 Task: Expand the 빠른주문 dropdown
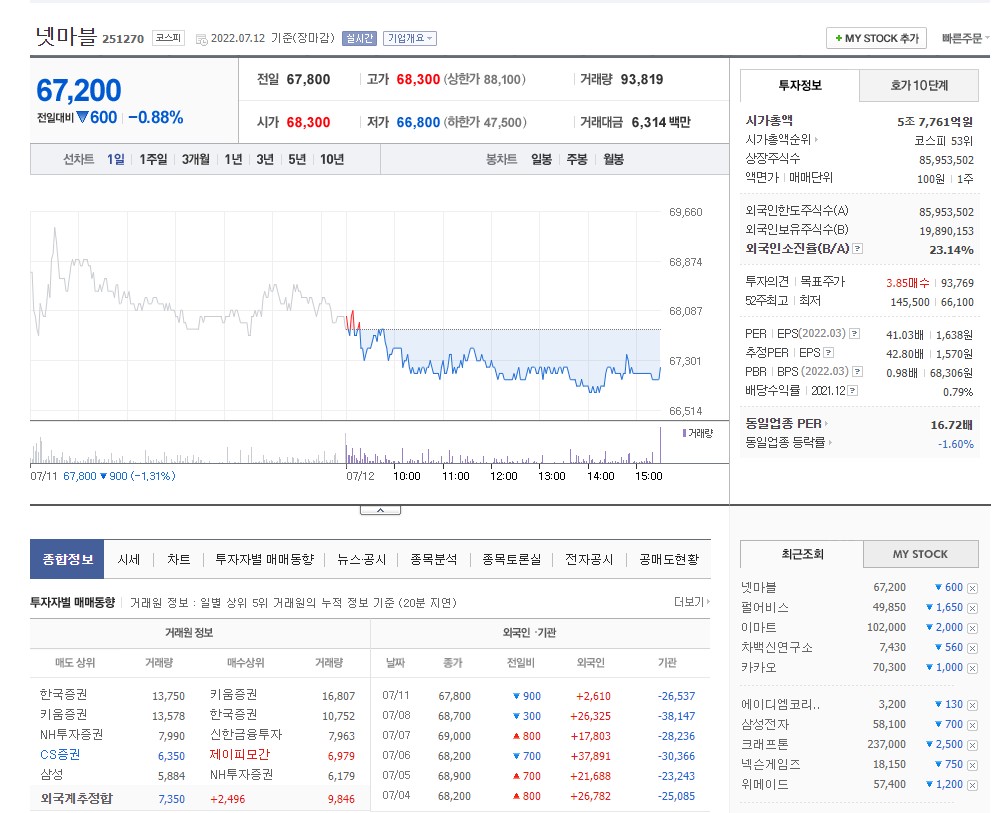(x=965, y=39)
